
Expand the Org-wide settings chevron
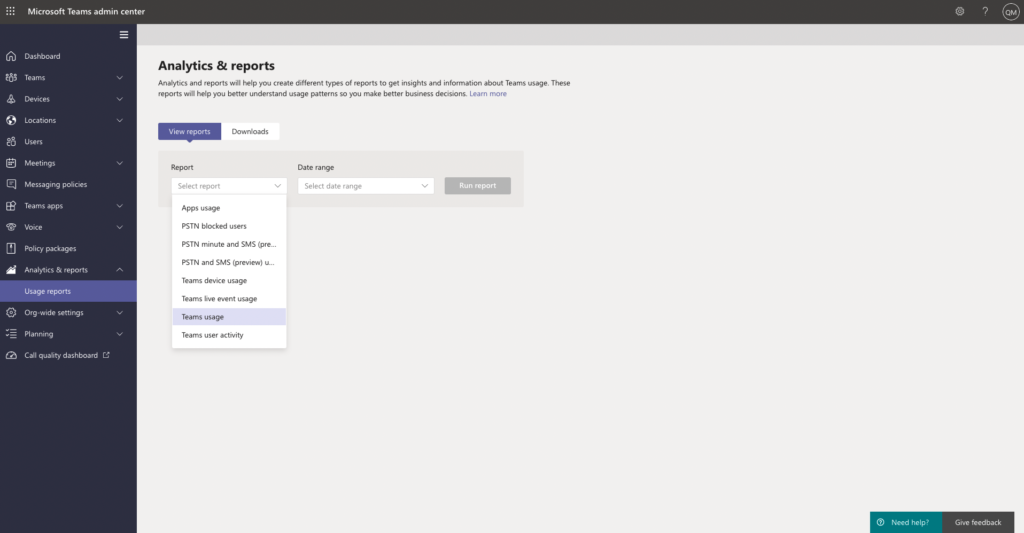120,312
